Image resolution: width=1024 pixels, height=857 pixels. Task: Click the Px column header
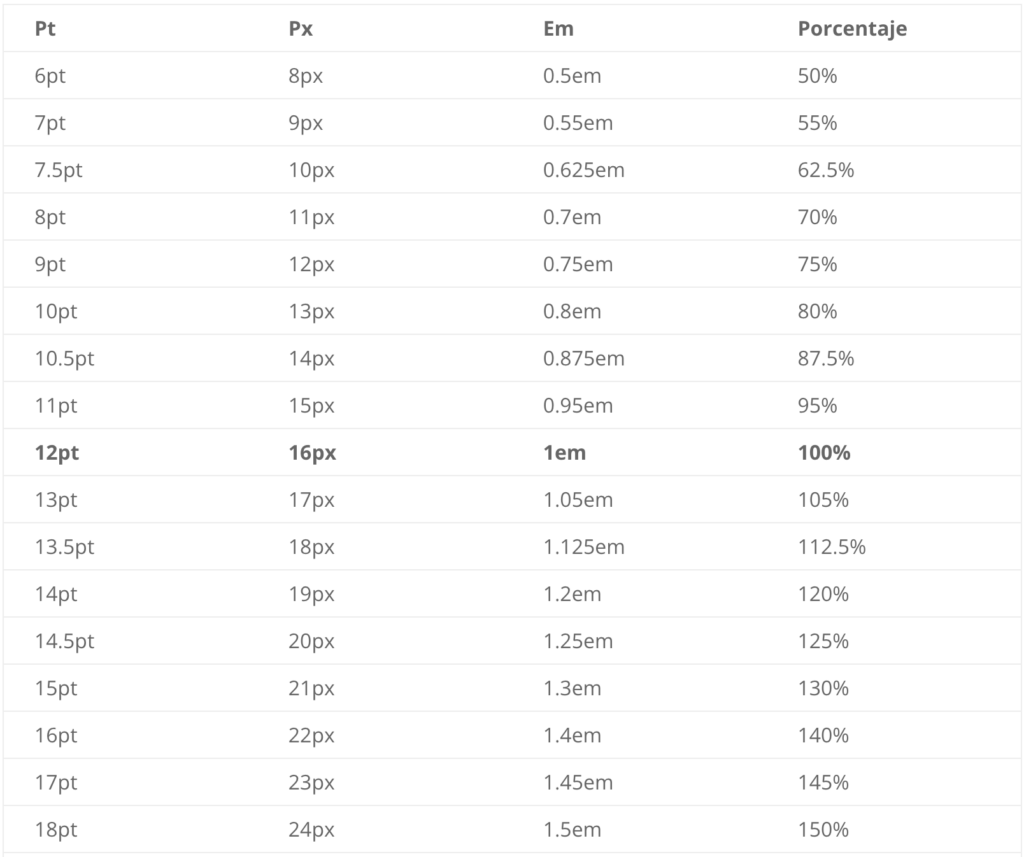[301, 29]
